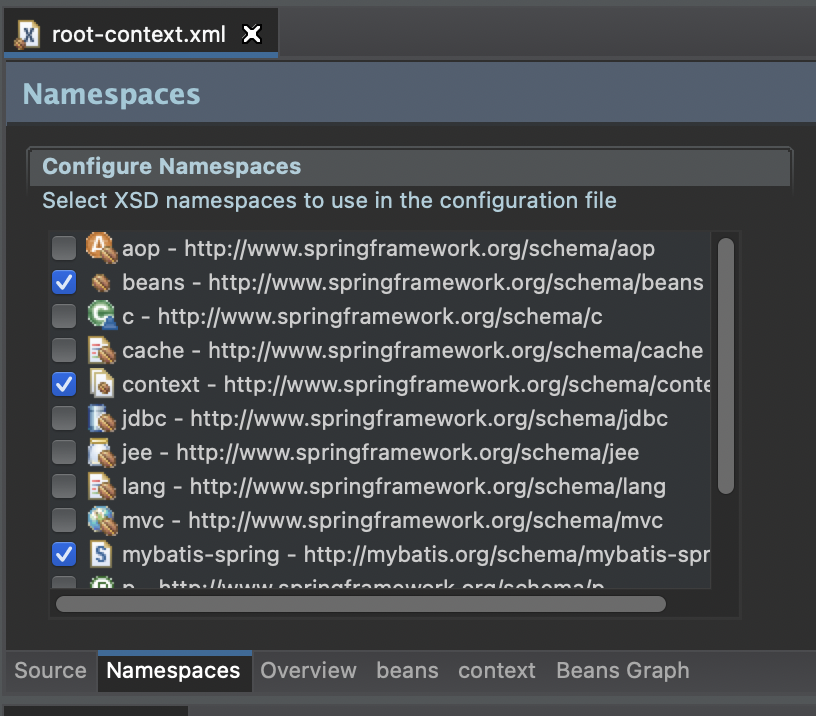
Task: Click the lang namespace icon
Action: click(102, 487)
